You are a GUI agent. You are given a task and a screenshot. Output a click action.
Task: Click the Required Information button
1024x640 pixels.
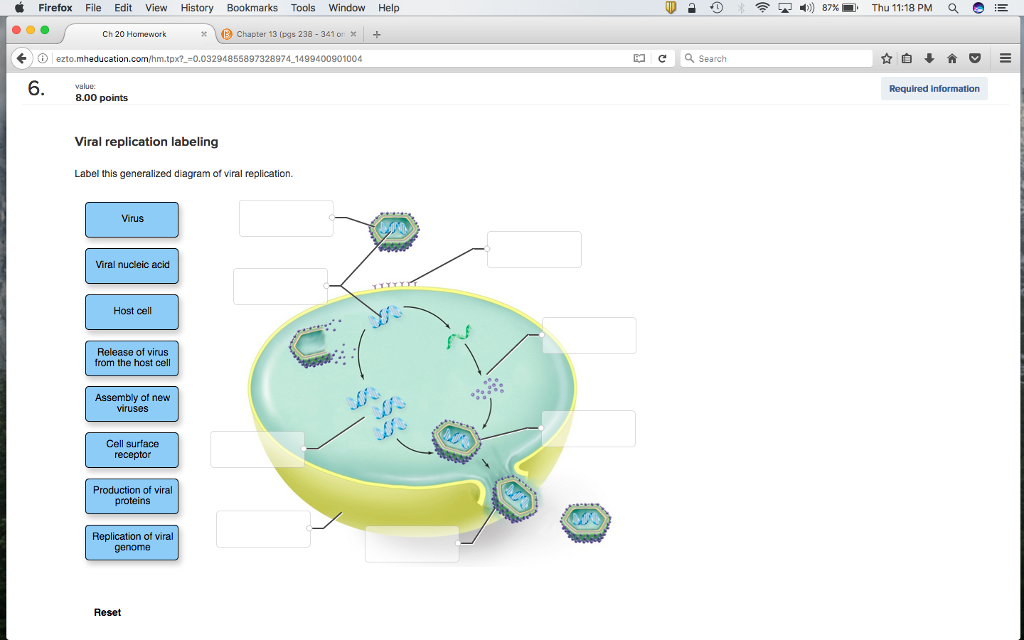point(933,88)
